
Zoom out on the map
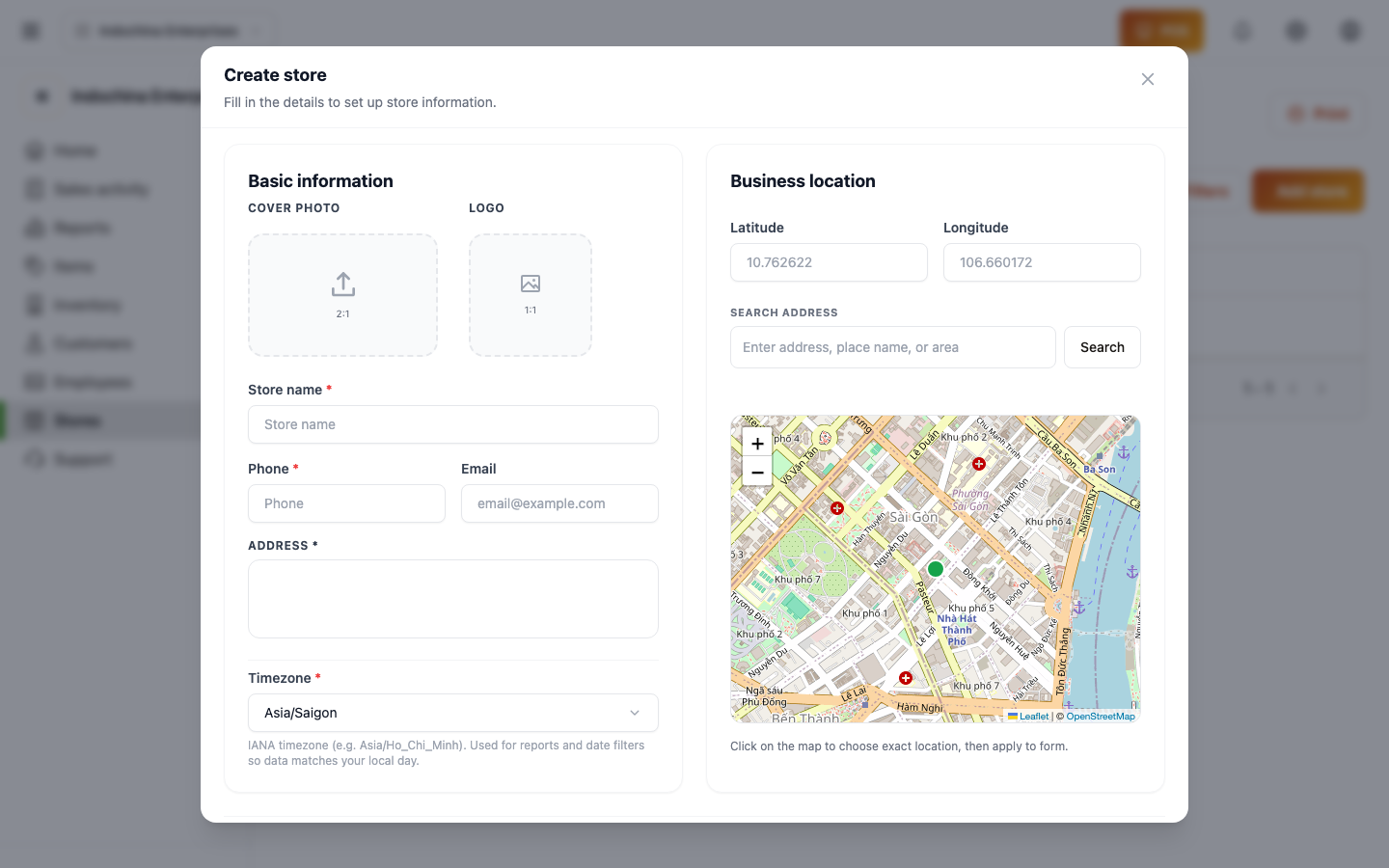pos(757,473)
